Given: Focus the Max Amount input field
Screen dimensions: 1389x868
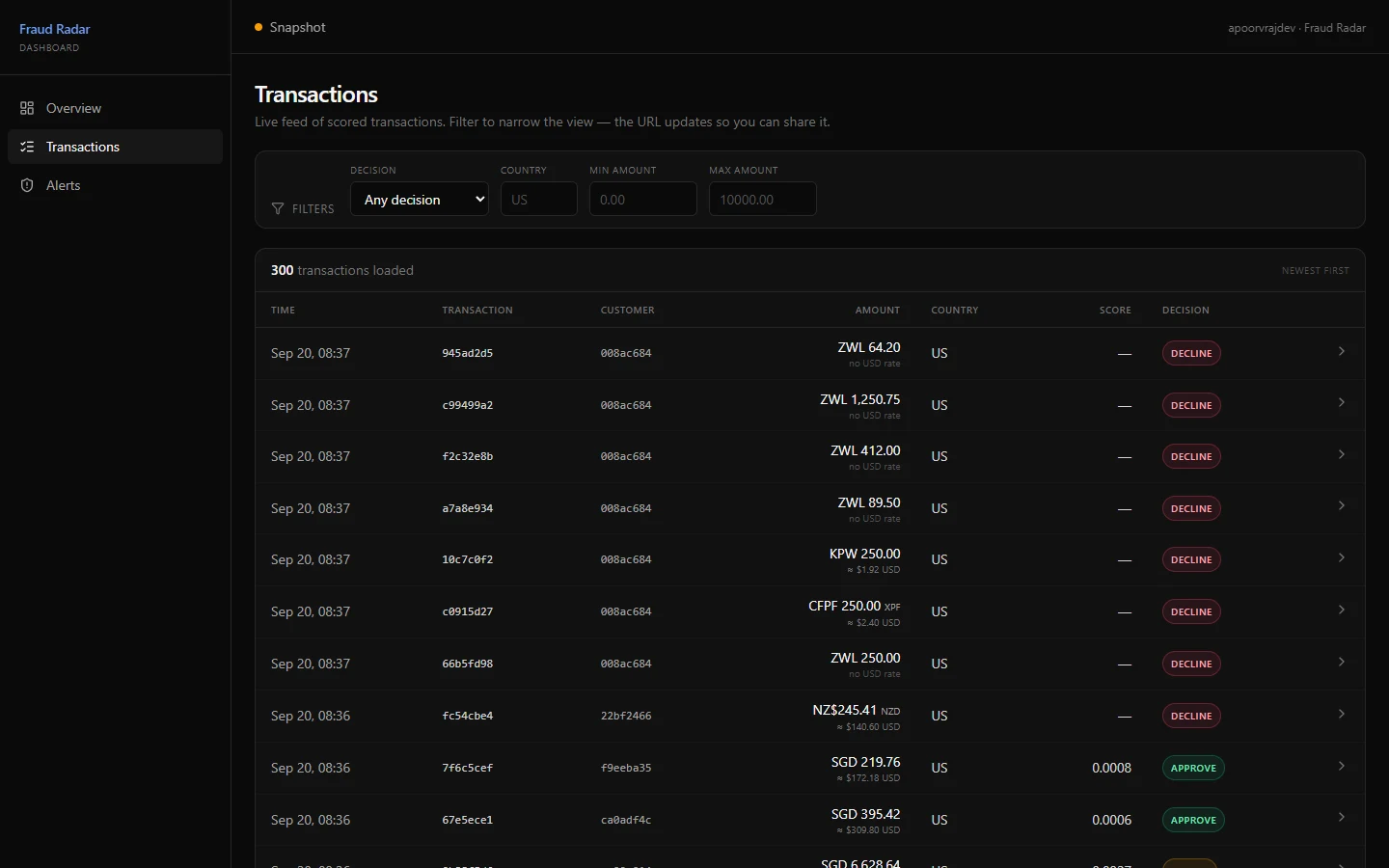Looking at the screenshot, I should click(763, 200).
